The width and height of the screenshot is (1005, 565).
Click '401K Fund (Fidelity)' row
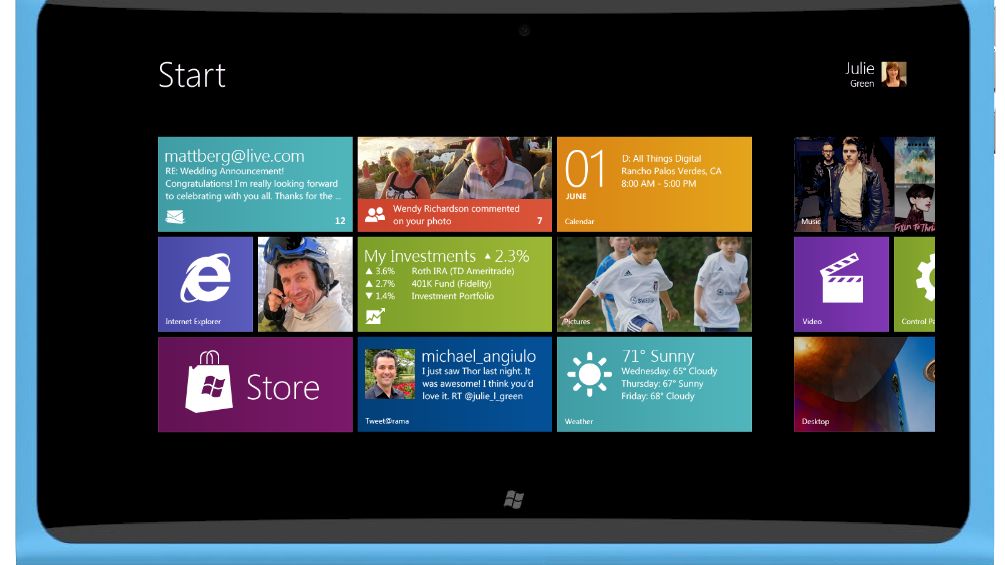click(x=428, y=284)
